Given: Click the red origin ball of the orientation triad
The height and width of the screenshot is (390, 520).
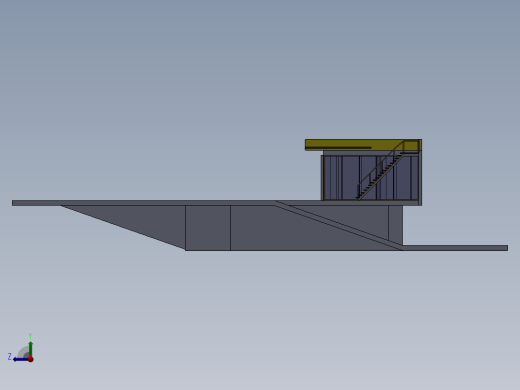Looking at the screenshot, I should click(x=31, y=359).
